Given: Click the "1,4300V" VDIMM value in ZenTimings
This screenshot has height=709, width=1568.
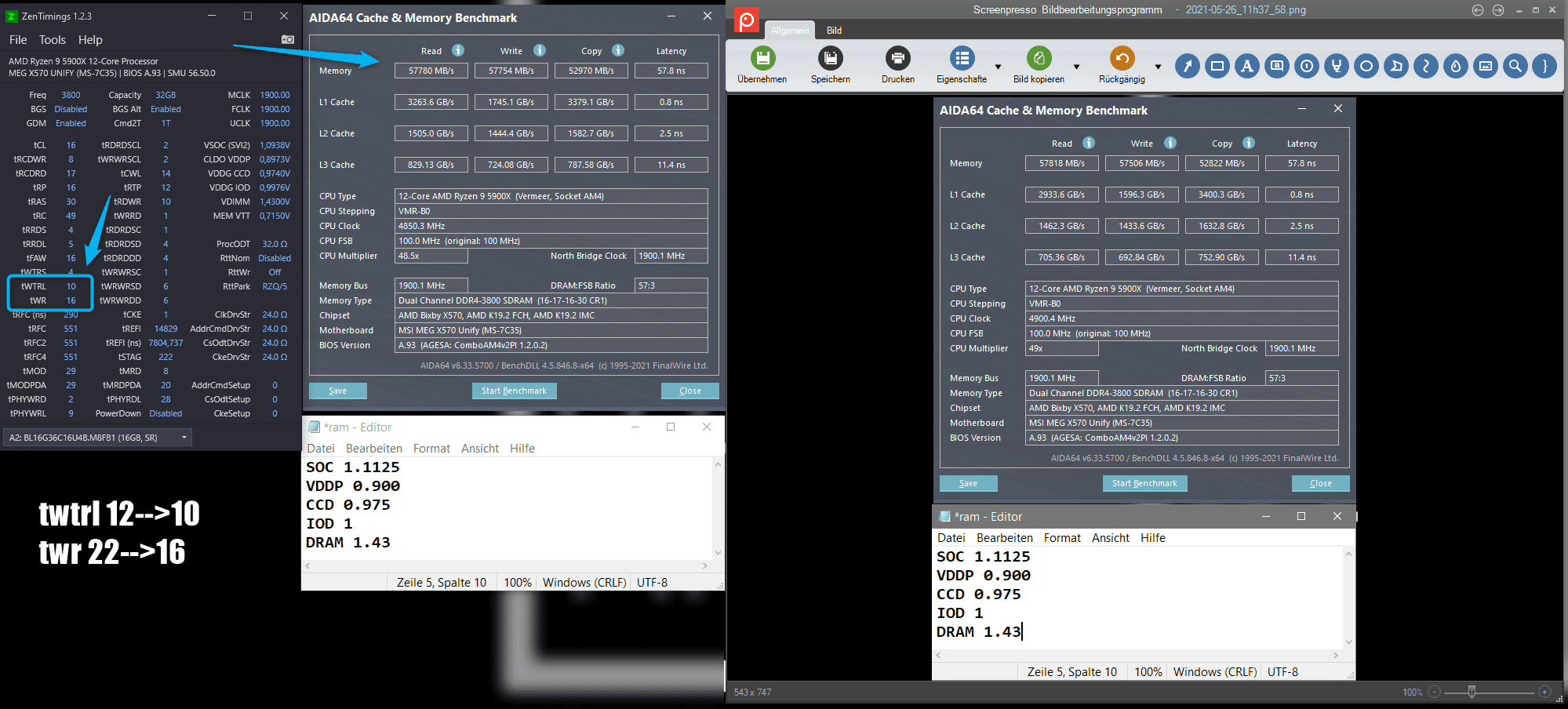Looking at the screenshot, I should click(x=275, y=202).
